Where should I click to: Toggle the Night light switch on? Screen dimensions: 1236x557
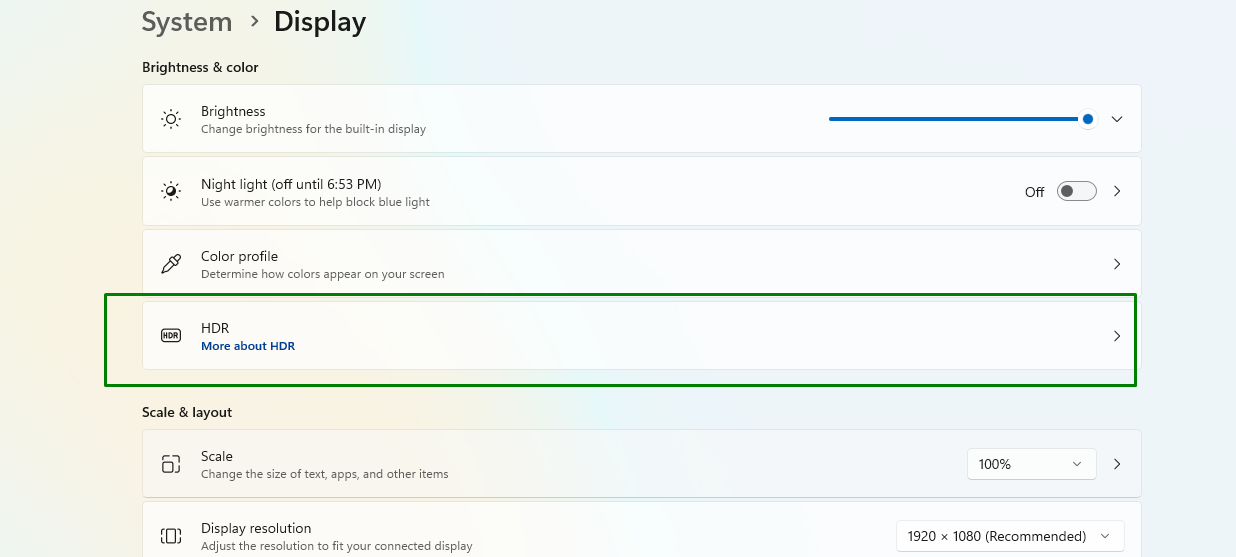point(1077,191)
